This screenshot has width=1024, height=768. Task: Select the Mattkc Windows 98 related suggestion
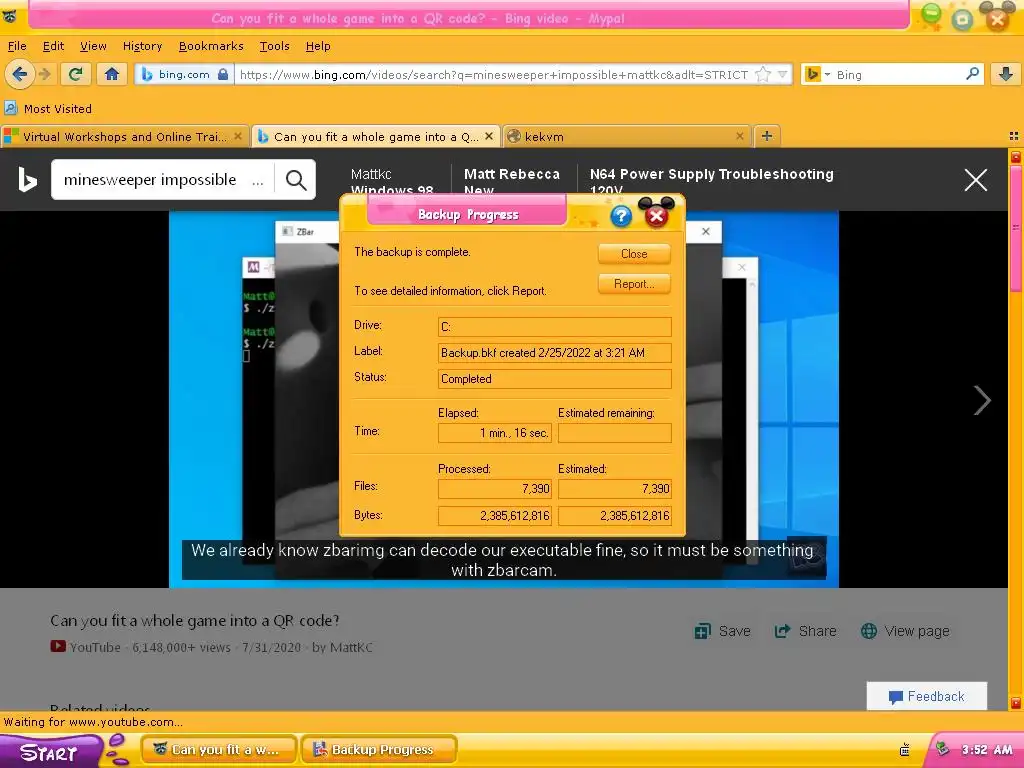click(392, 181)
